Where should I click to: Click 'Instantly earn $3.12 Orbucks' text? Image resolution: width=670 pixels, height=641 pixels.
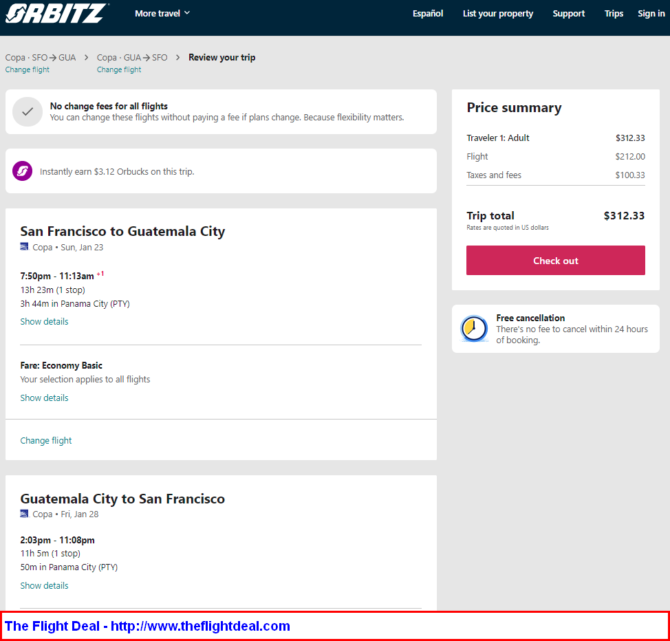pos(117,171)
